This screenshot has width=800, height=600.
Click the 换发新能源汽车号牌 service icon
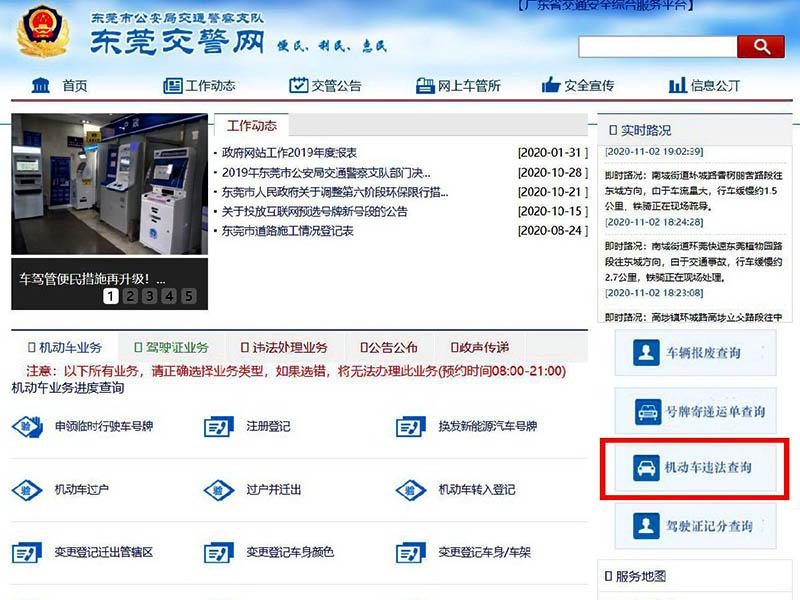(410, 427)
